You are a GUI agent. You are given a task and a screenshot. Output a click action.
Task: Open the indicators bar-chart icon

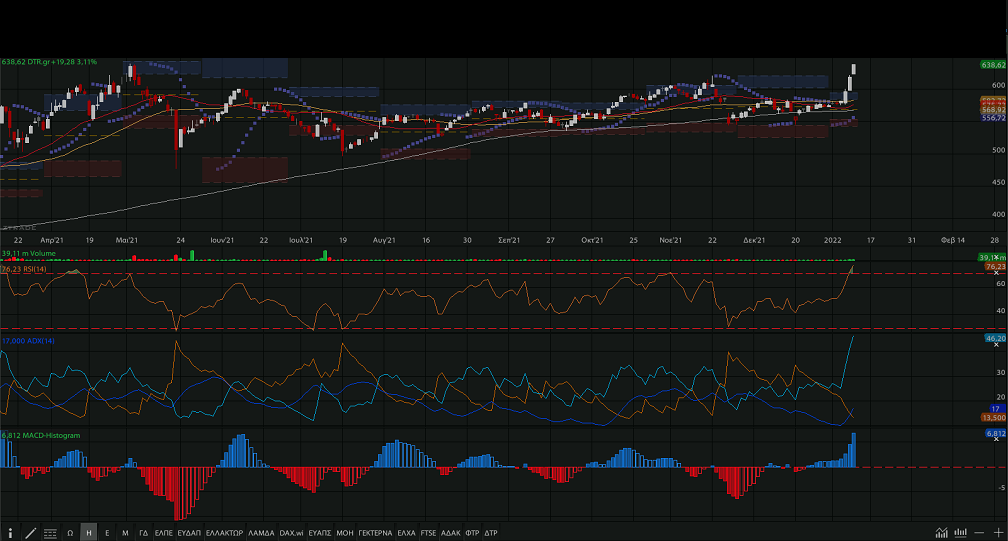960,533
